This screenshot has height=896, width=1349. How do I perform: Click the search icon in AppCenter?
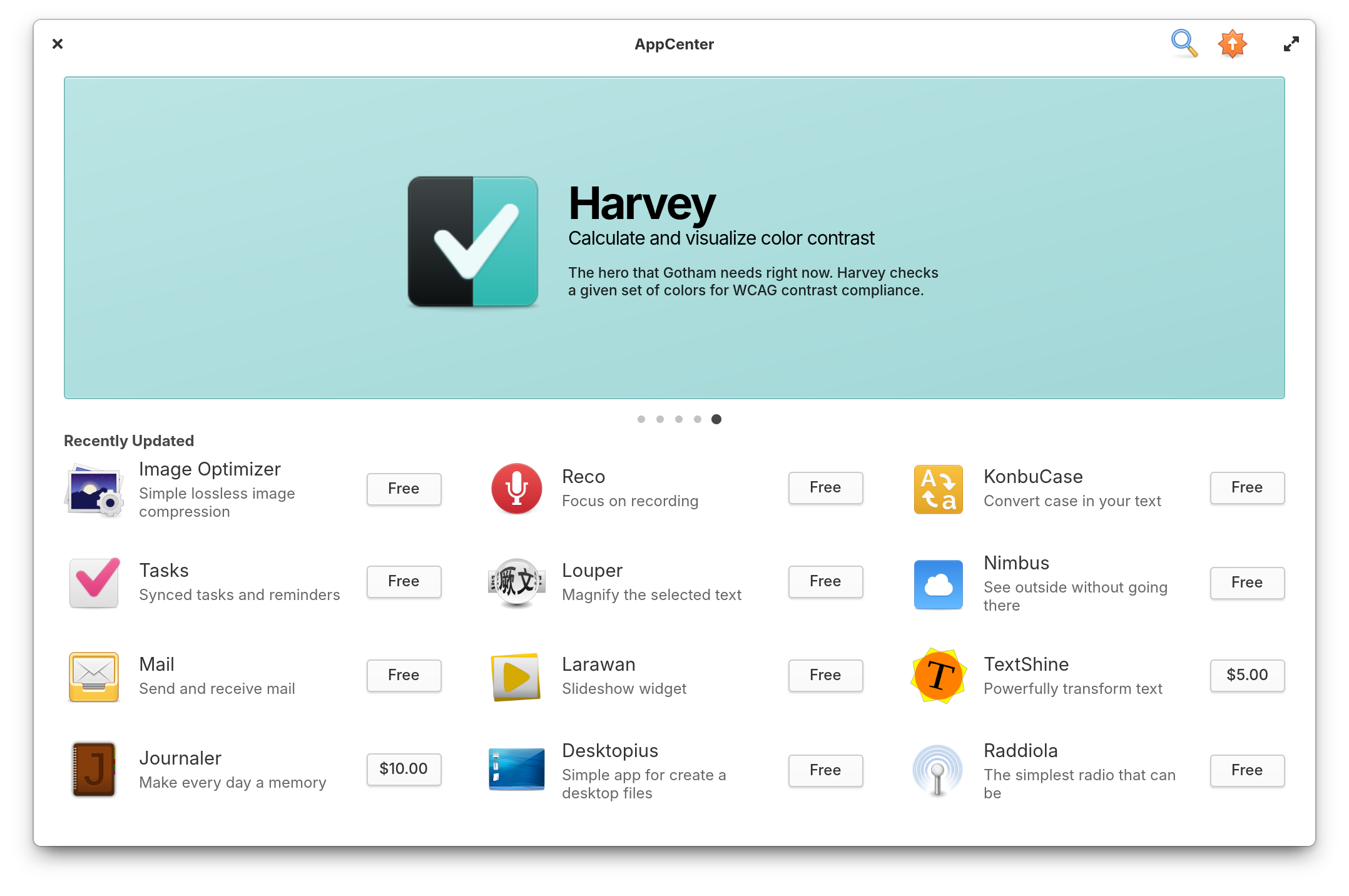point(1183,44)
